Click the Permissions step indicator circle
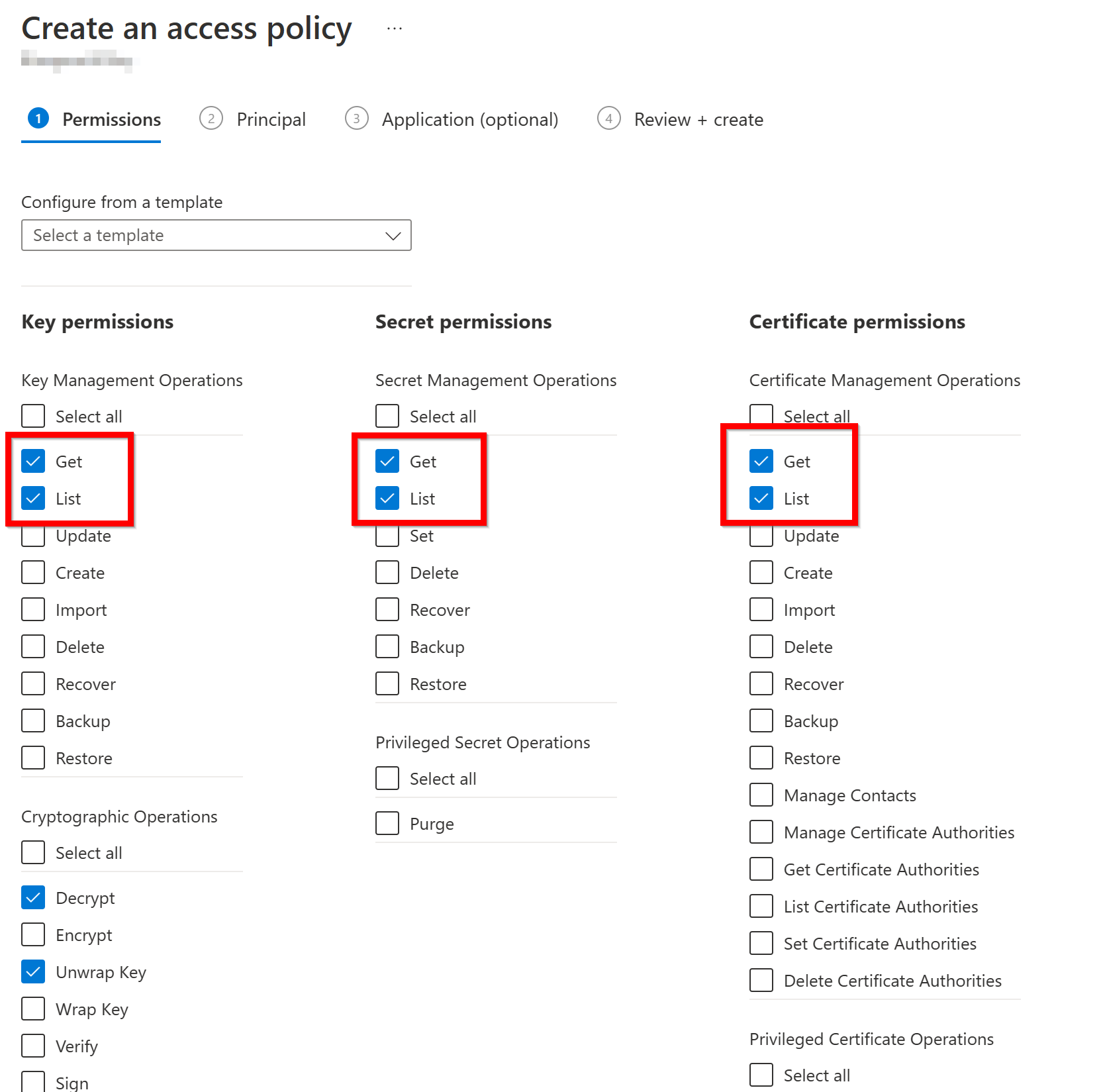 (x=38, y=119)
